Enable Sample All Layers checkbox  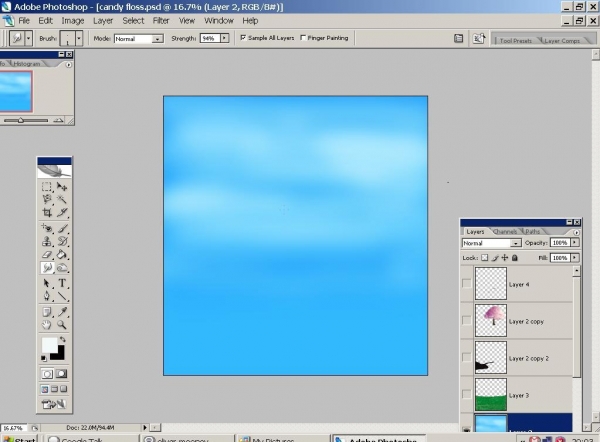pyautogui.click(x=243, y=38)
